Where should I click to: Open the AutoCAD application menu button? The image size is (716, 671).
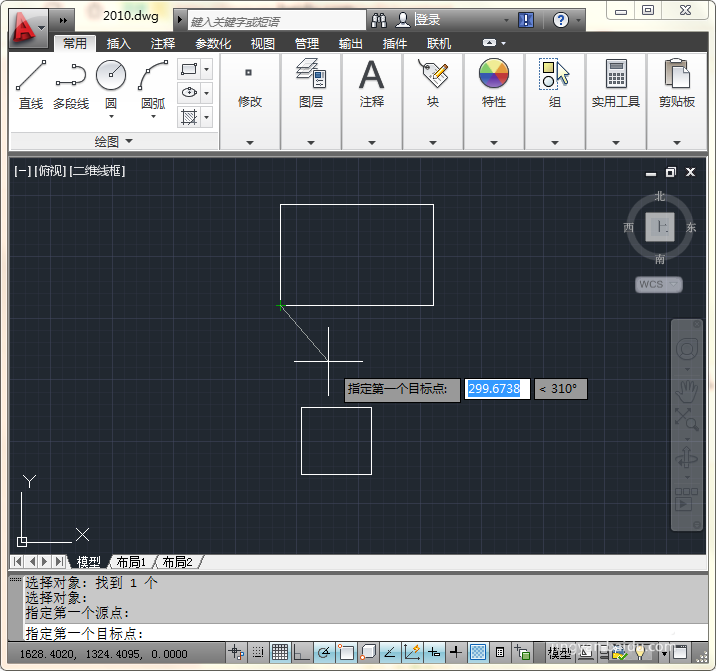[x=27, y=28]
